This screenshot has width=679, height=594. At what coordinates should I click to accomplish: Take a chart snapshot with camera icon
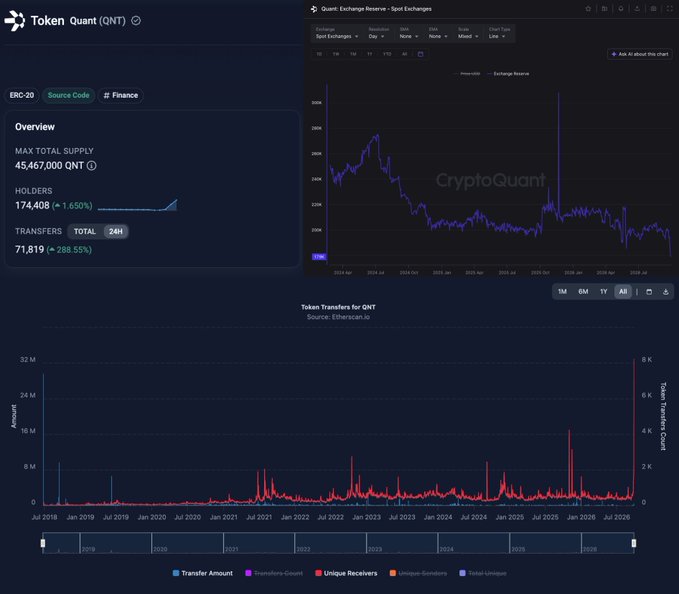[x=653, y=9]
